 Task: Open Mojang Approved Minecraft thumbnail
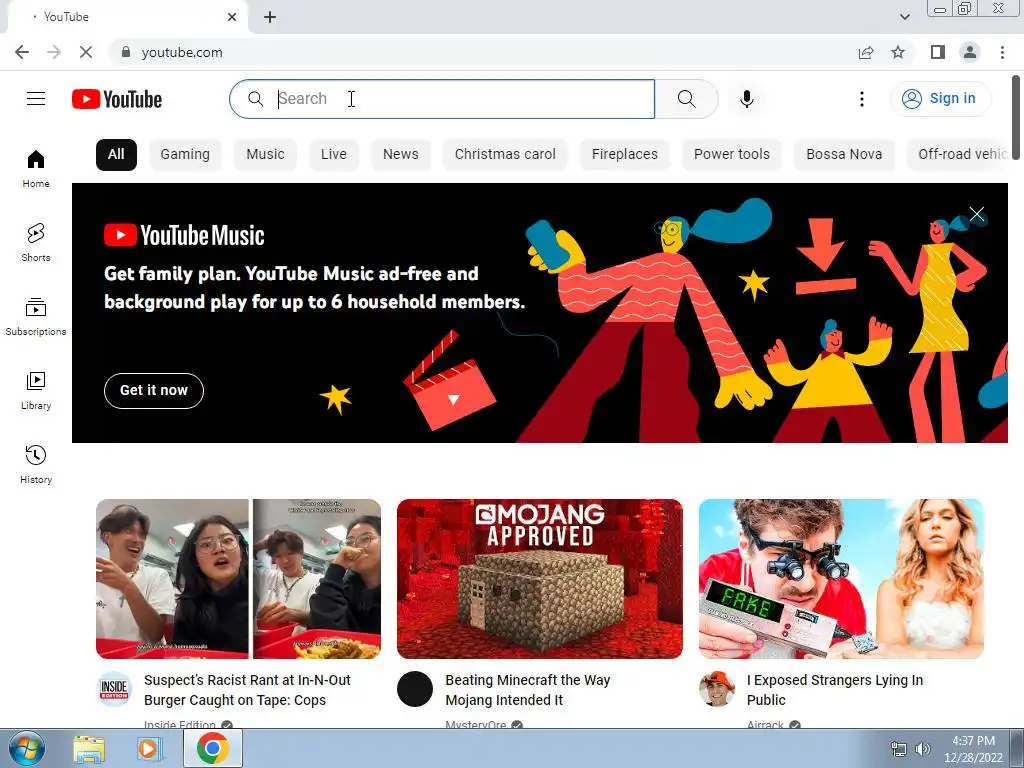tap(540, 579)
